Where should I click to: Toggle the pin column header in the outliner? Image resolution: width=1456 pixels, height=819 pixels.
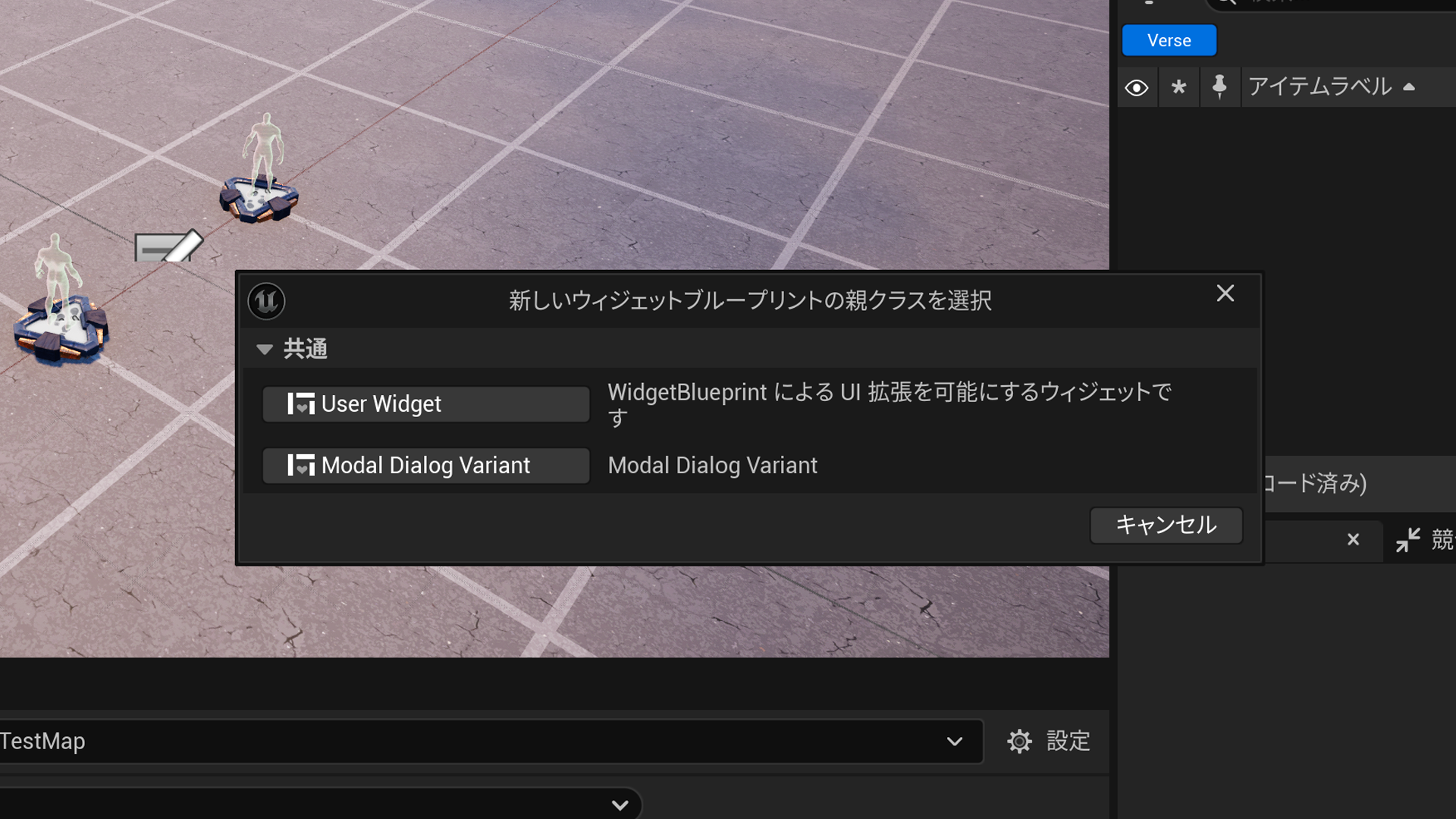tap(1219, 86)
